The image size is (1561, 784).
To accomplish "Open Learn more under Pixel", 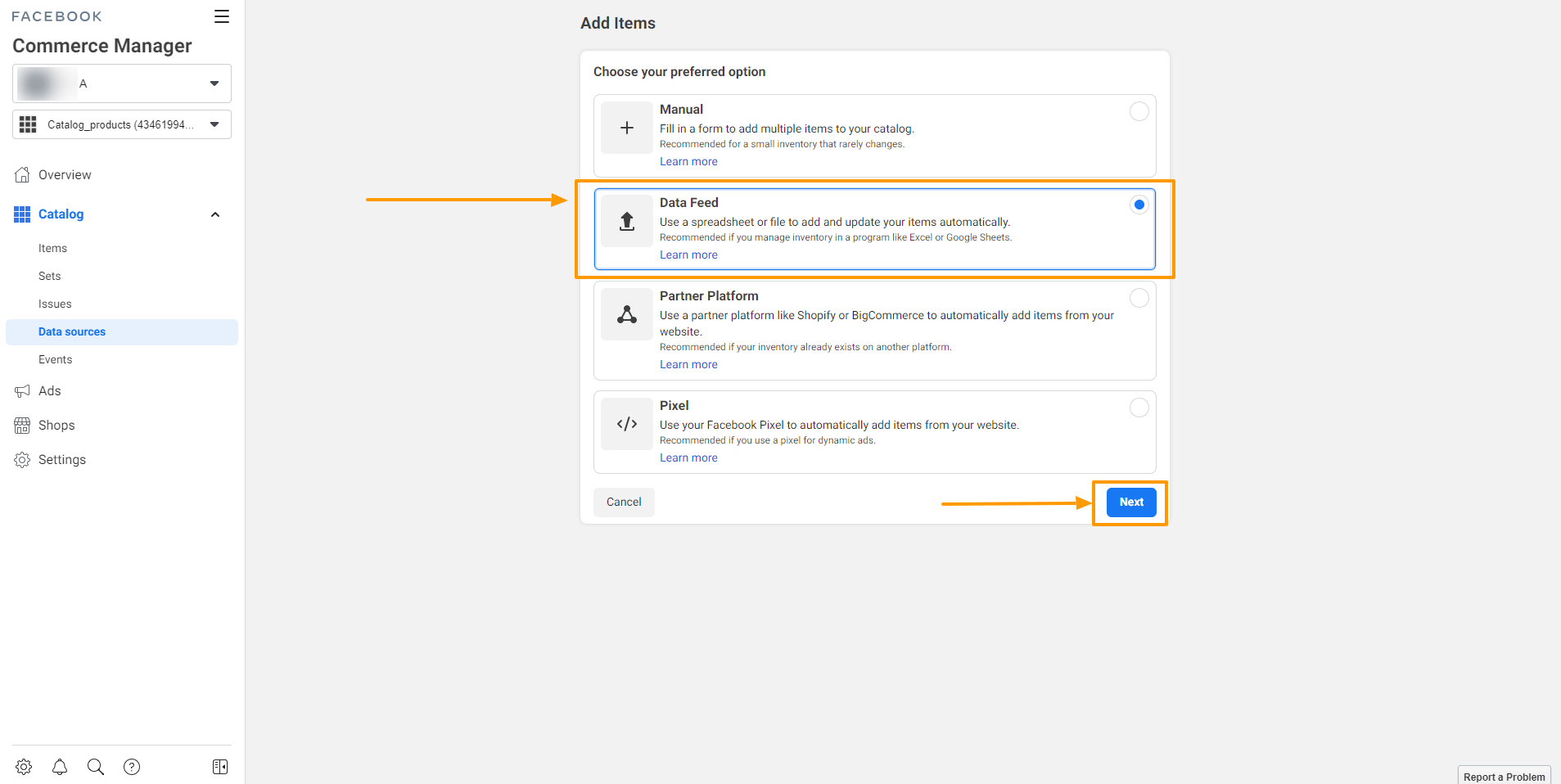I will point(688,458).
